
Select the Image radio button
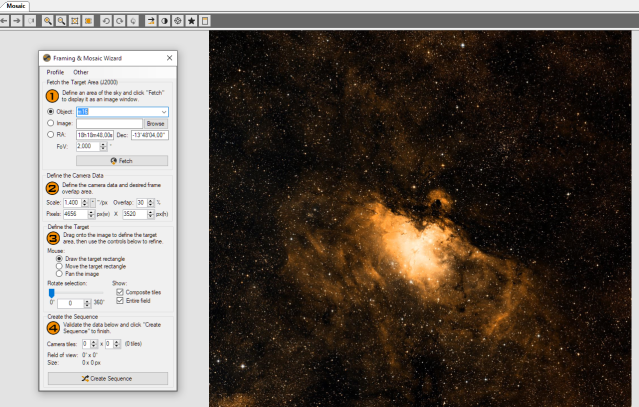(51, 124)
